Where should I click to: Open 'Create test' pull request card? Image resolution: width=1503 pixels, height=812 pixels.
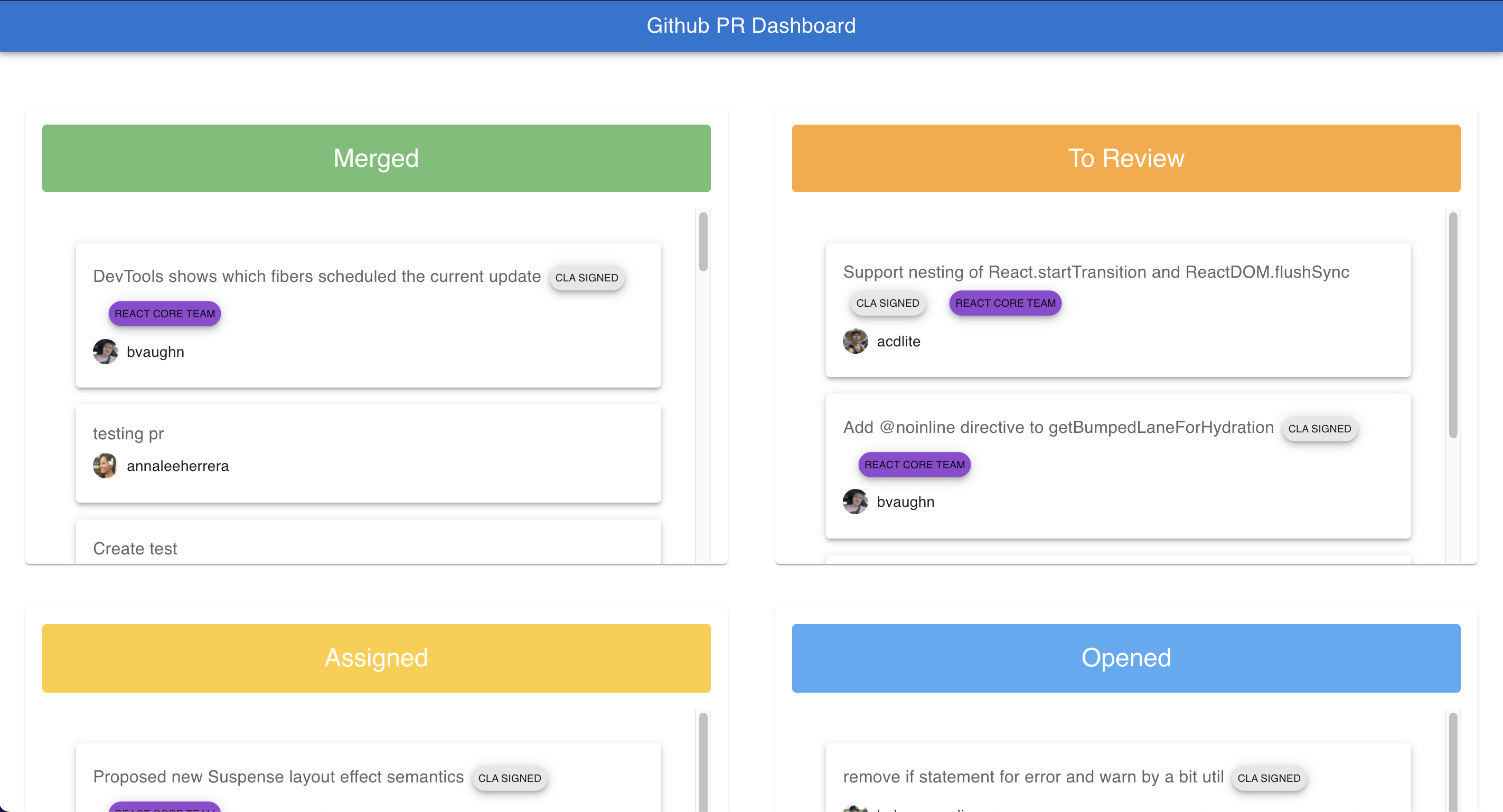pos(135,549)
